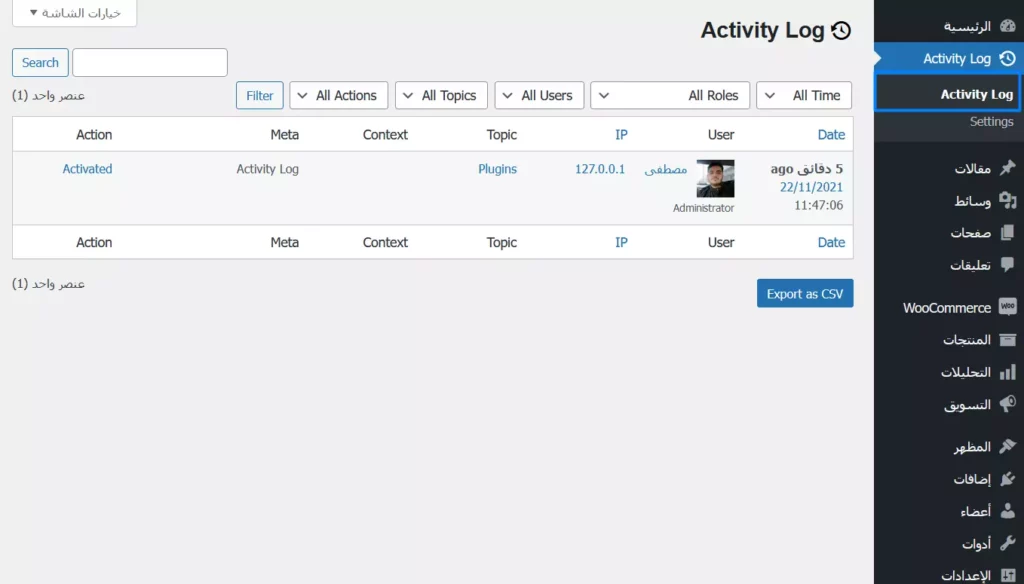This screenshot has width=1024, height=584.
Task: Open the Settings submenu item
Action: [991, 122]
